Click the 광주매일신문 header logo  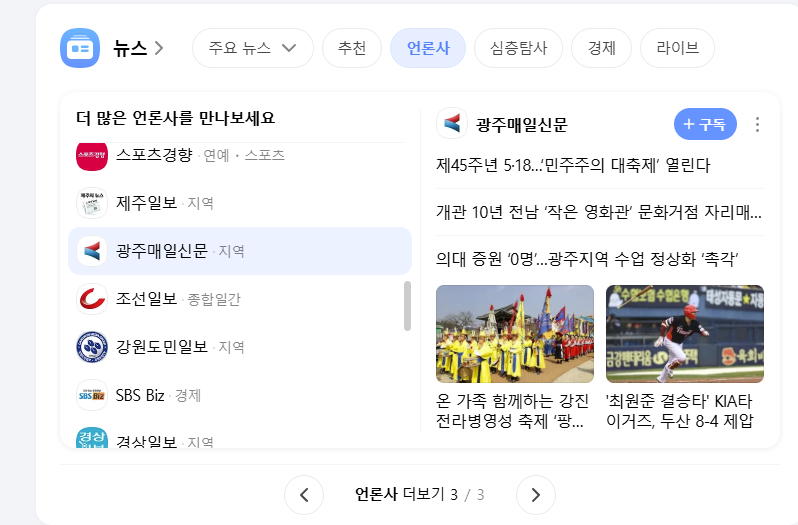[452, 124]
